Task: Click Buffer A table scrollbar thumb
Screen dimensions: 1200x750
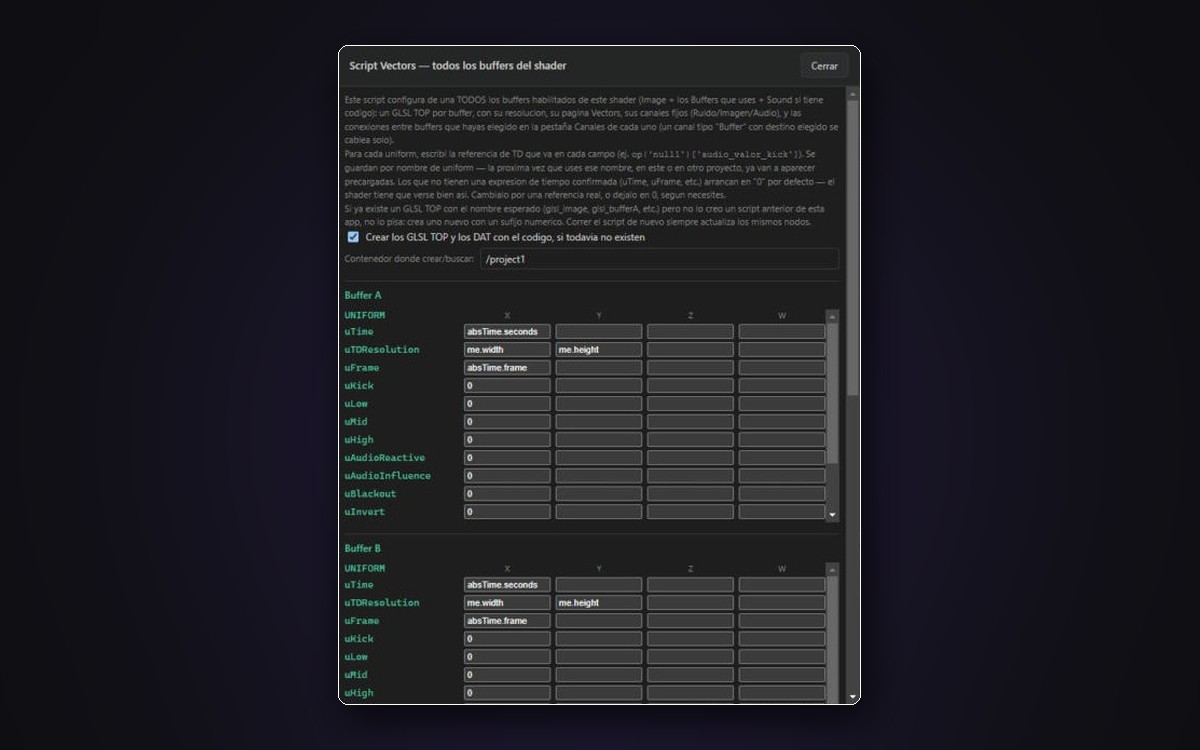Action: point(833,393)
